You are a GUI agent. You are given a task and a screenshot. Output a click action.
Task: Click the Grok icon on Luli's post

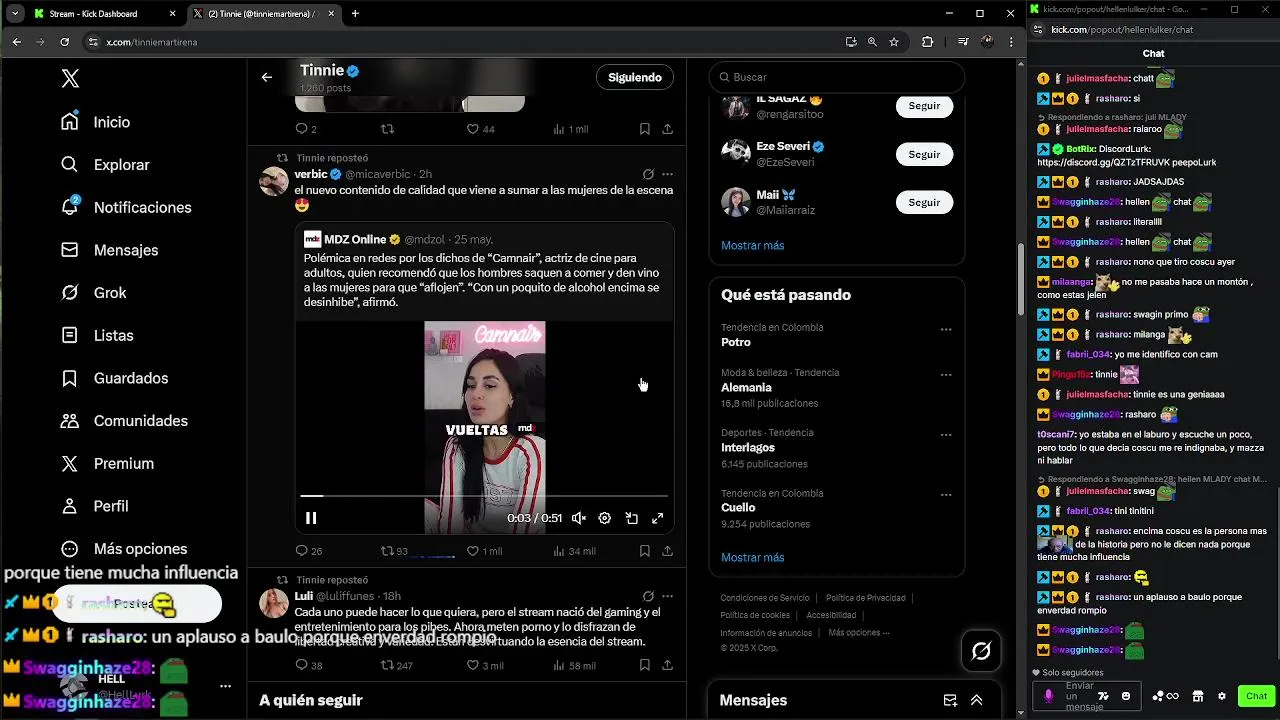click(648, 596)
